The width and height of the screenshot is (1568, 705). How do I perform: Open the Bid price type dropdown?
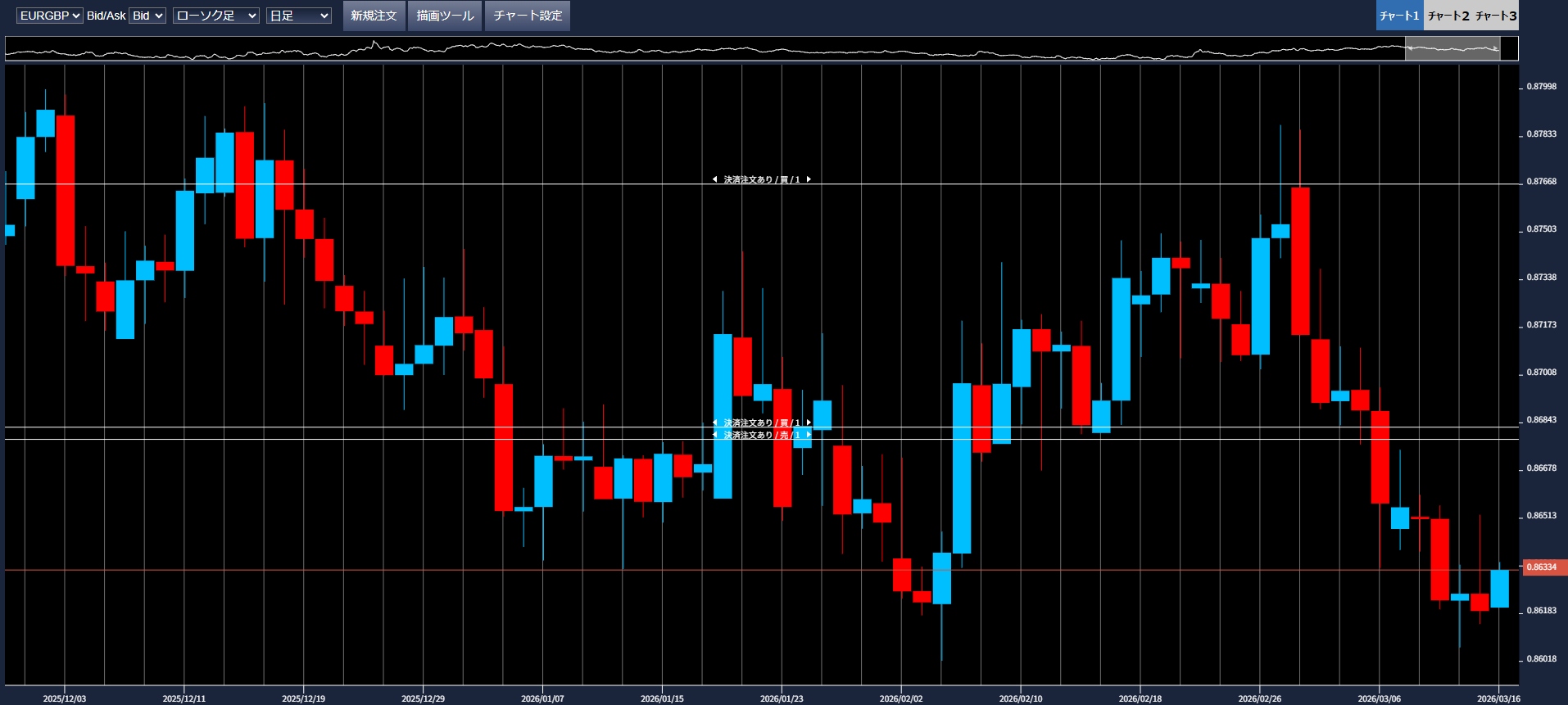(x=147, y=16)
